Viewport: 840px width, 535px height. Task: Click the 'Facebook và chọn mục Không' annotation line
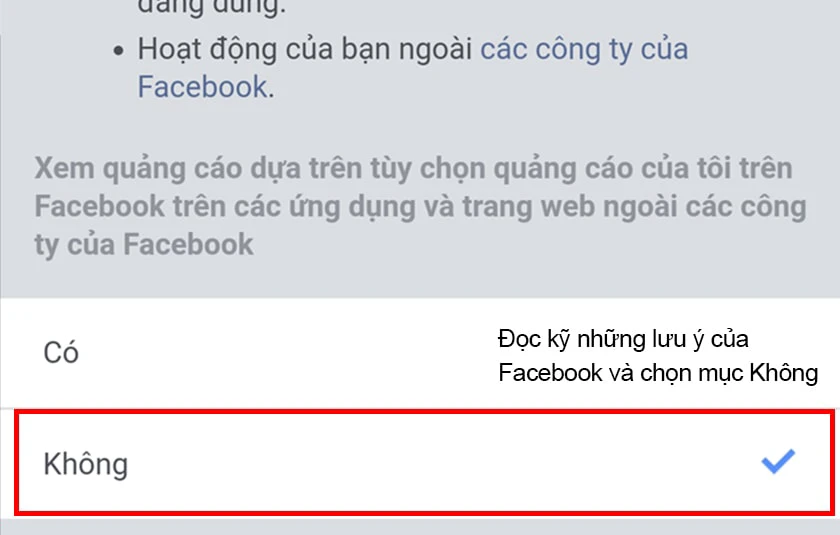click(658, 373)
